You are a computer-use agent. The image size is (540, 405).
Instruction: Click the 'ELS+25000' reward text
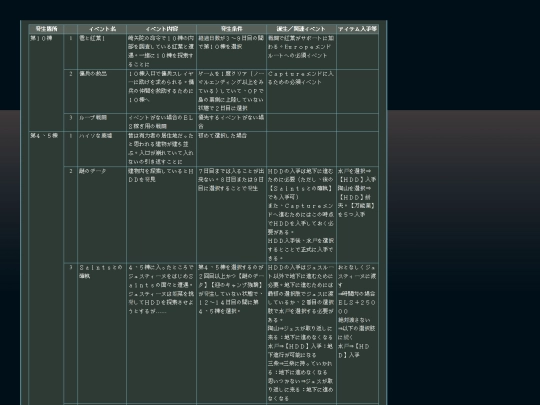point(357,307)
